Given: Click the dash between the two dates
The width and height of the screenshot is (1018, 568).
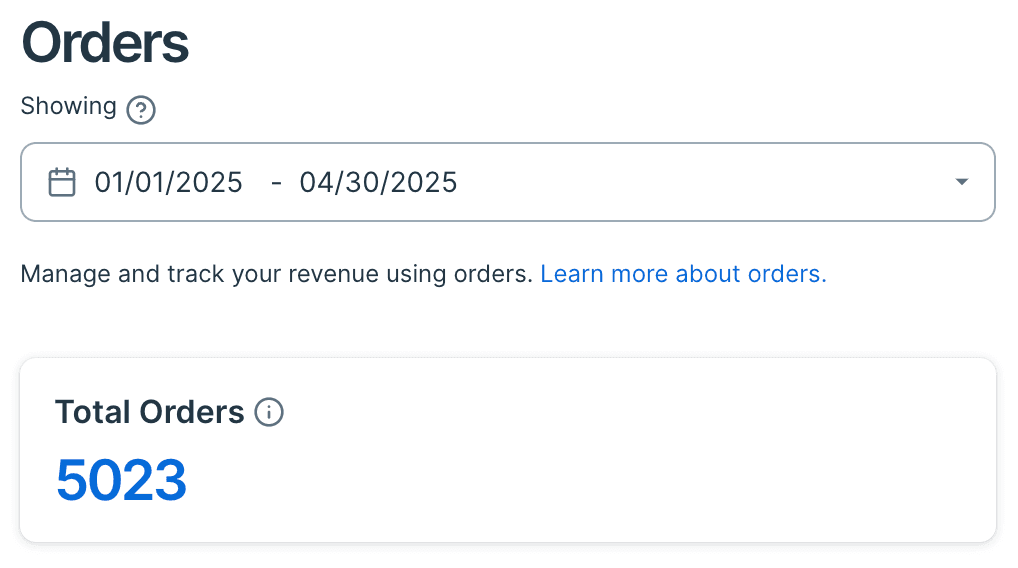Looking at the screenshot, I should tap(276, 184).
